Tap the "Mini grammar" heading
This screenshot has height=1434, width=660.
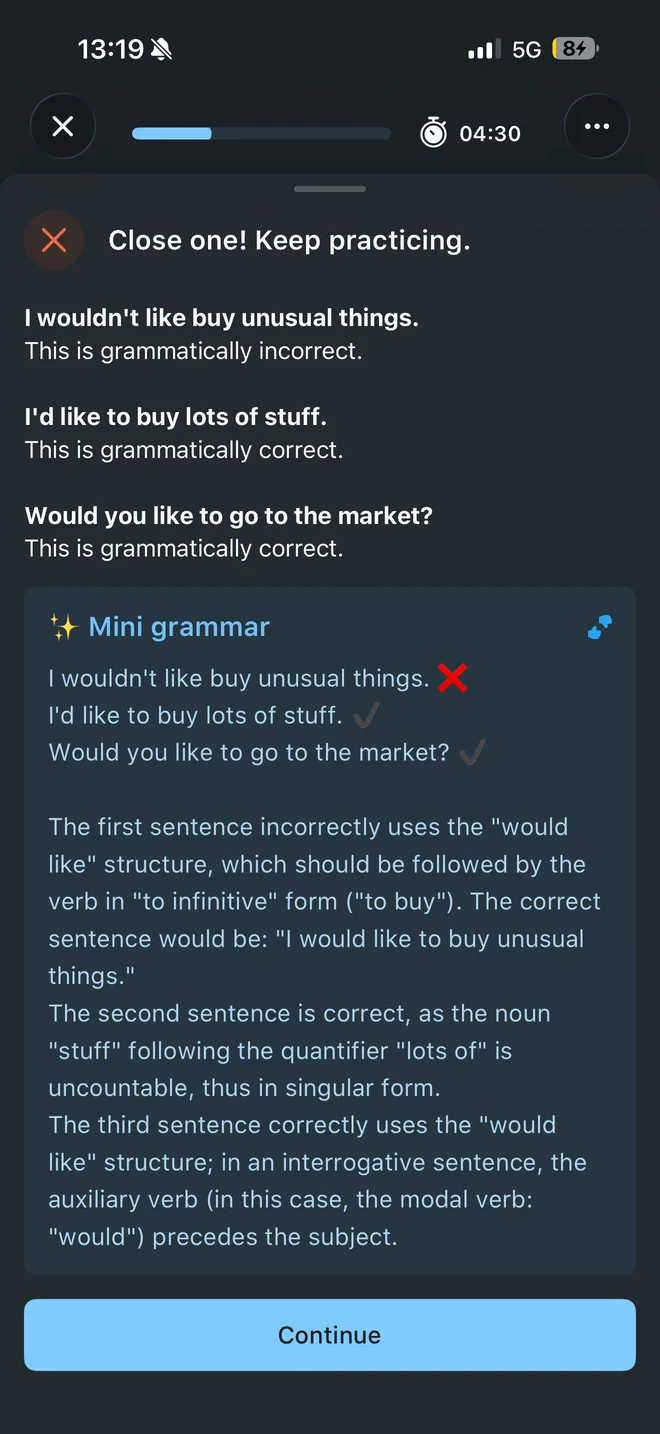(x=179, y=627)
